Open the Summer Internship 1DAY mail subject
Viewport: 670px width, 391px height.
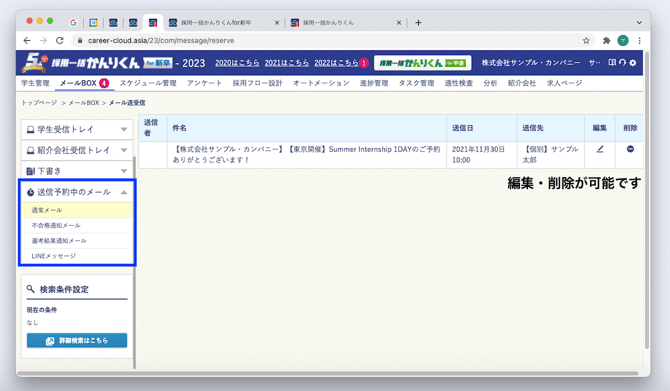point(306,154)
